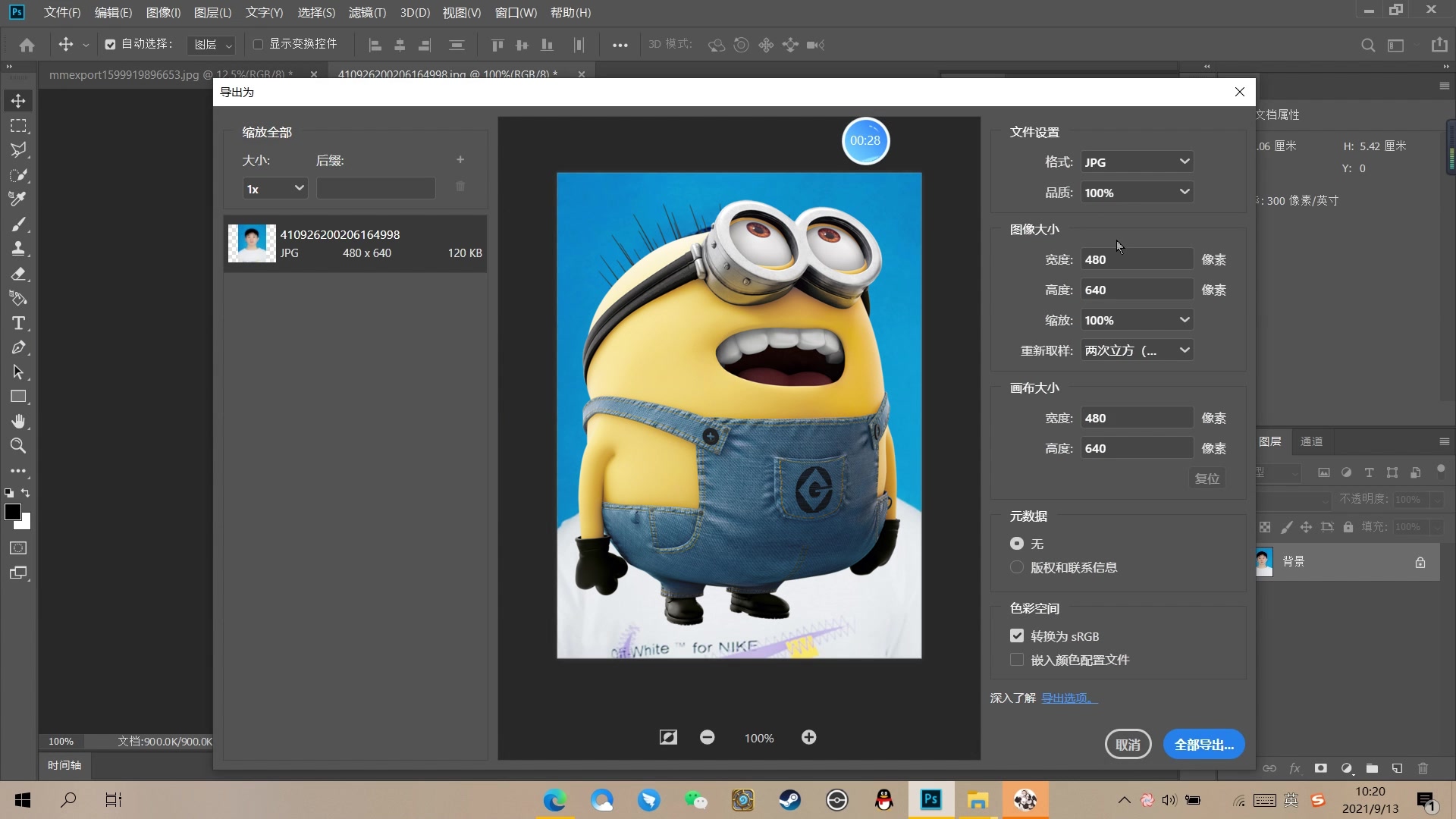Image resolution: width=1456 pixels, height=819 pixels.
Task: Uncheck the 转换为 sRGB checkbox
Action: tap(1017, 636)
